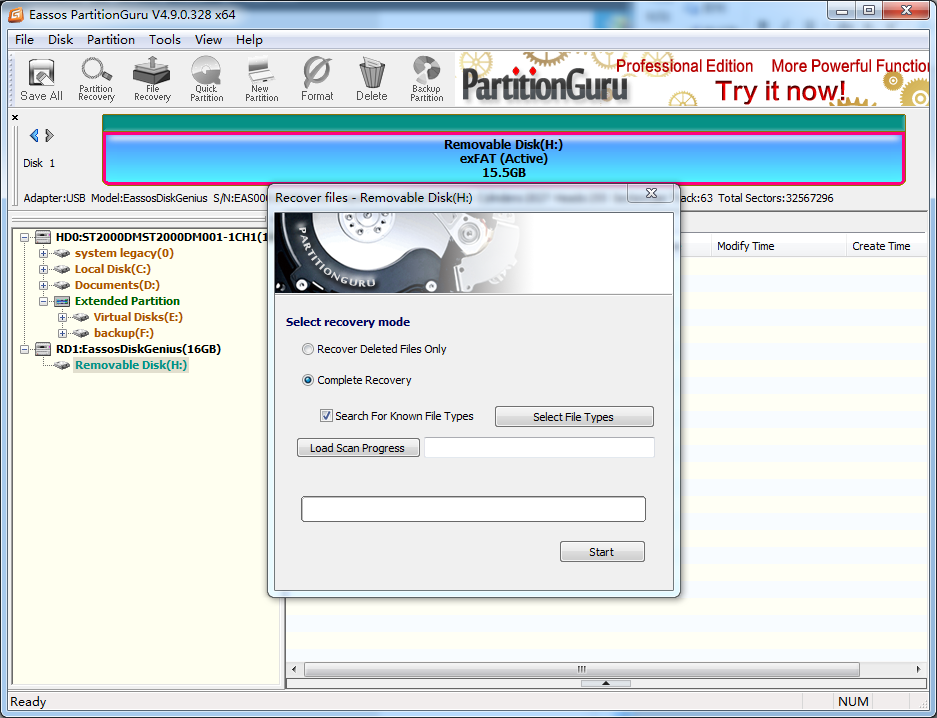Open the File menu
Screen dimensions: 937x718
25,39
